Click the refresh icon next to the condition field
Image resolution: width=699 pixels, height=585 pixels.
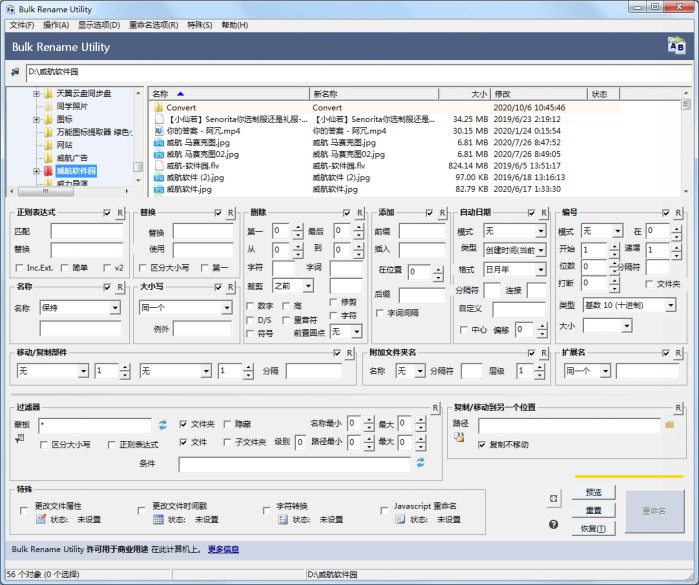(420, 463)
